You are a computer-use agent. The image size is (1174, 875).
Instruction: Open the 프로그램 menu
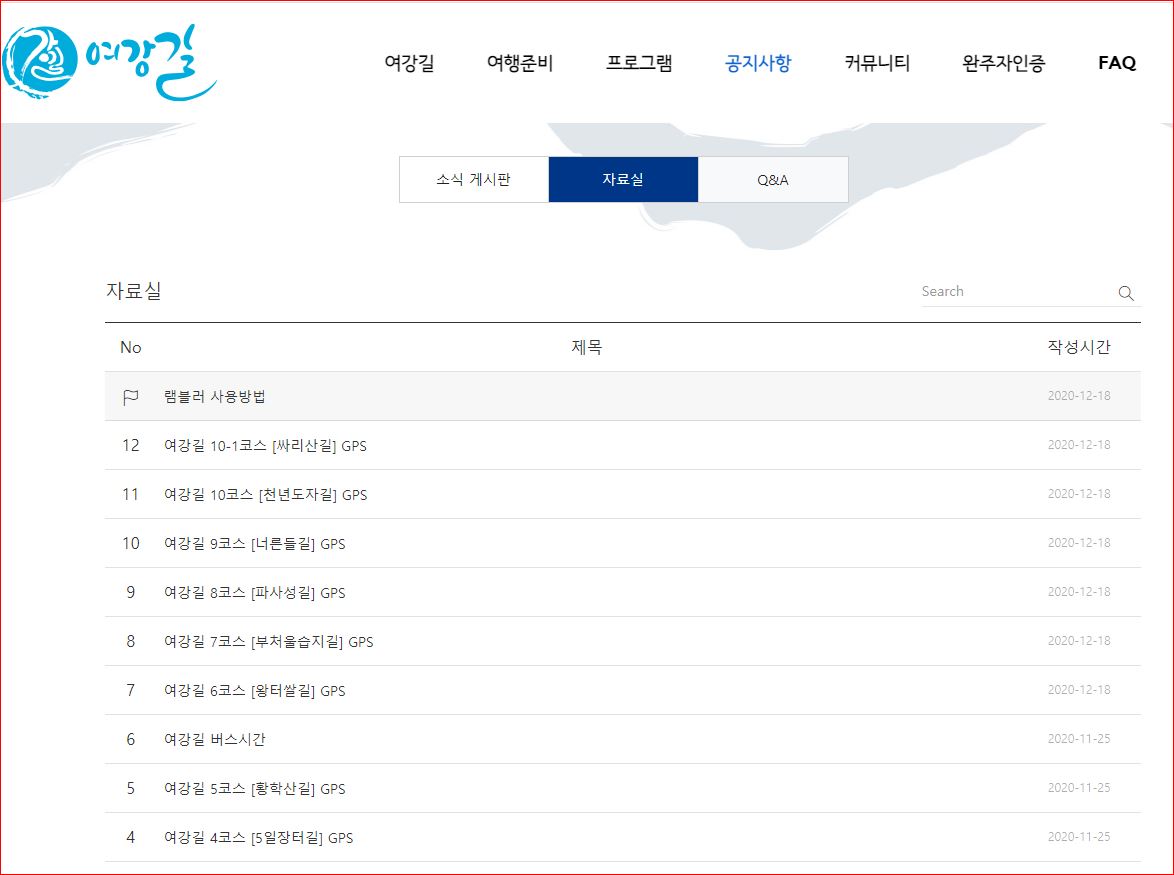639,63
